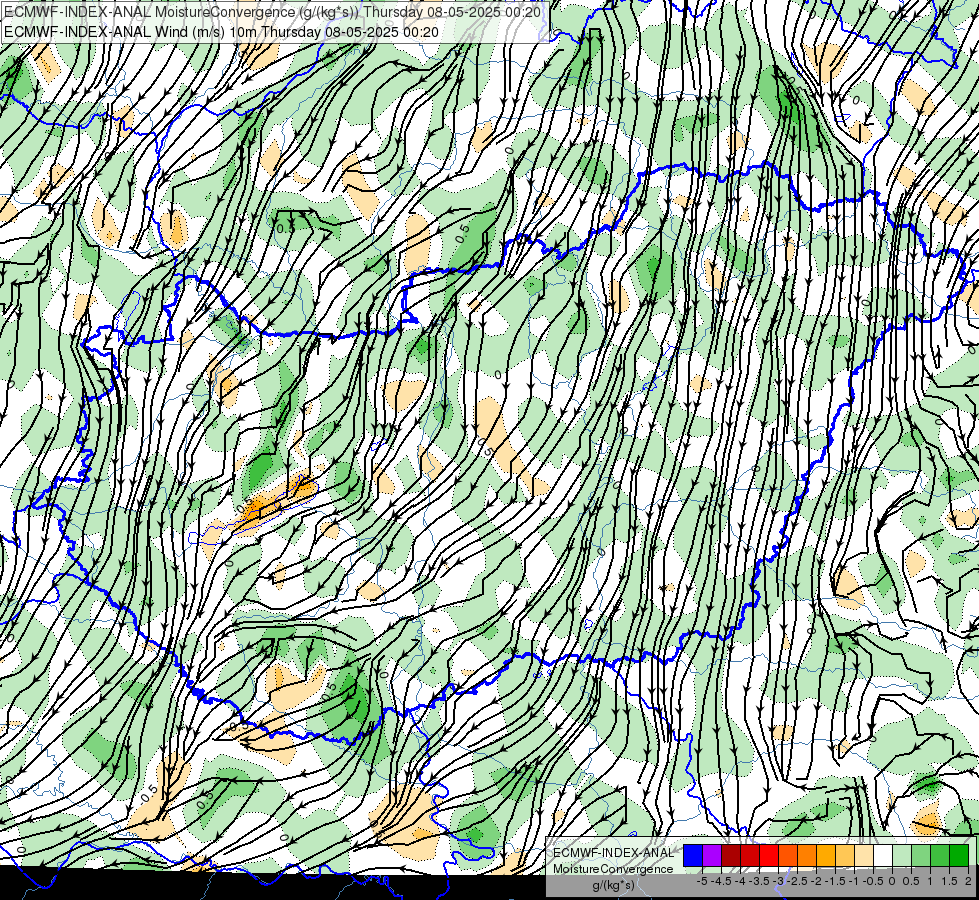This screenshot has height=900, width=979.
Task: Click the -3.5 tick label on legend
Action: [x=759, y=881]
